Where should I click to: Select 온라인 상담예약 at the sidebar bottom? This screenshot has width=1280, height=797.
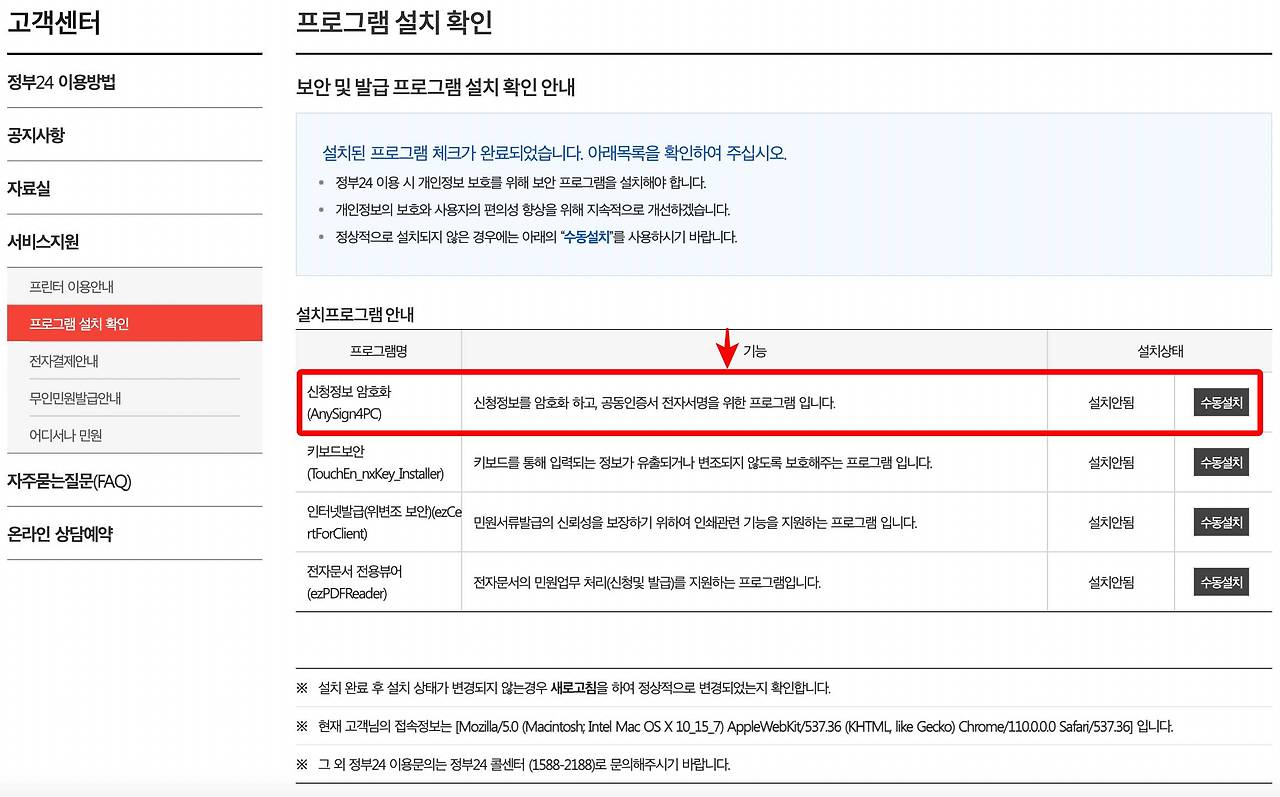click(x=62, y=533)
